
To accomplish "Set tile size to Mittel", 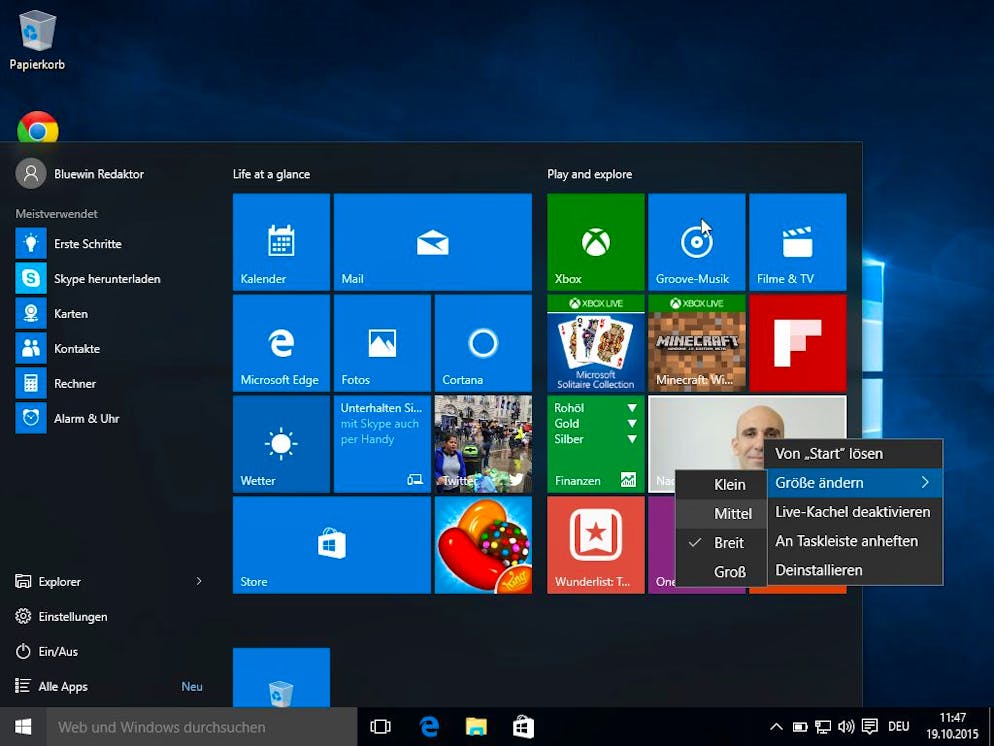I will (721, 514).
